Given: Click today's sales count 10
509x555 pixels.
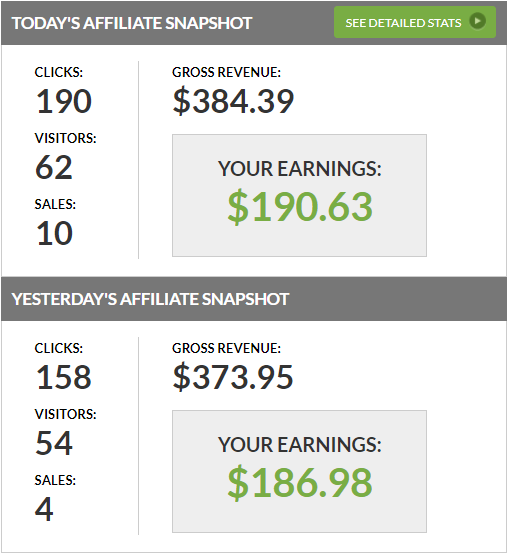Looking at the screenshot, I should (x=55, y=233).
